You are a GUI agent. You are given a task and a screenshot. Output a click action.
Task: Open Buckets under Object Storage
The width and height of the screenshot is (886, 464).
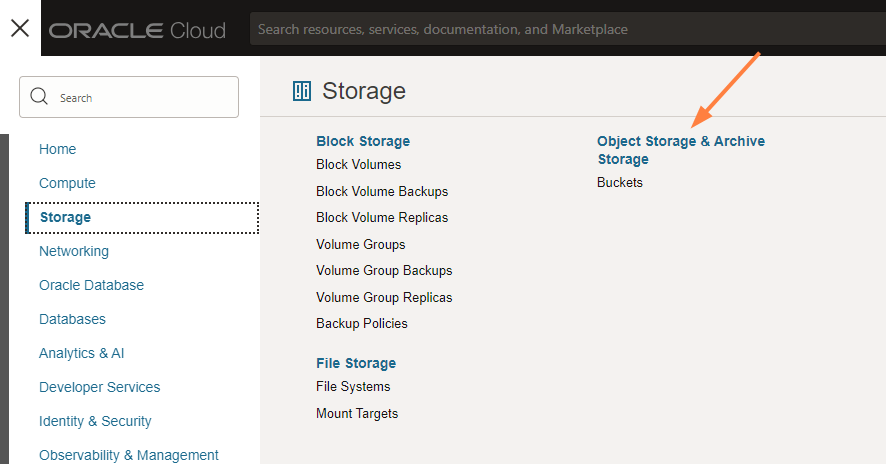tap(620, 182)
